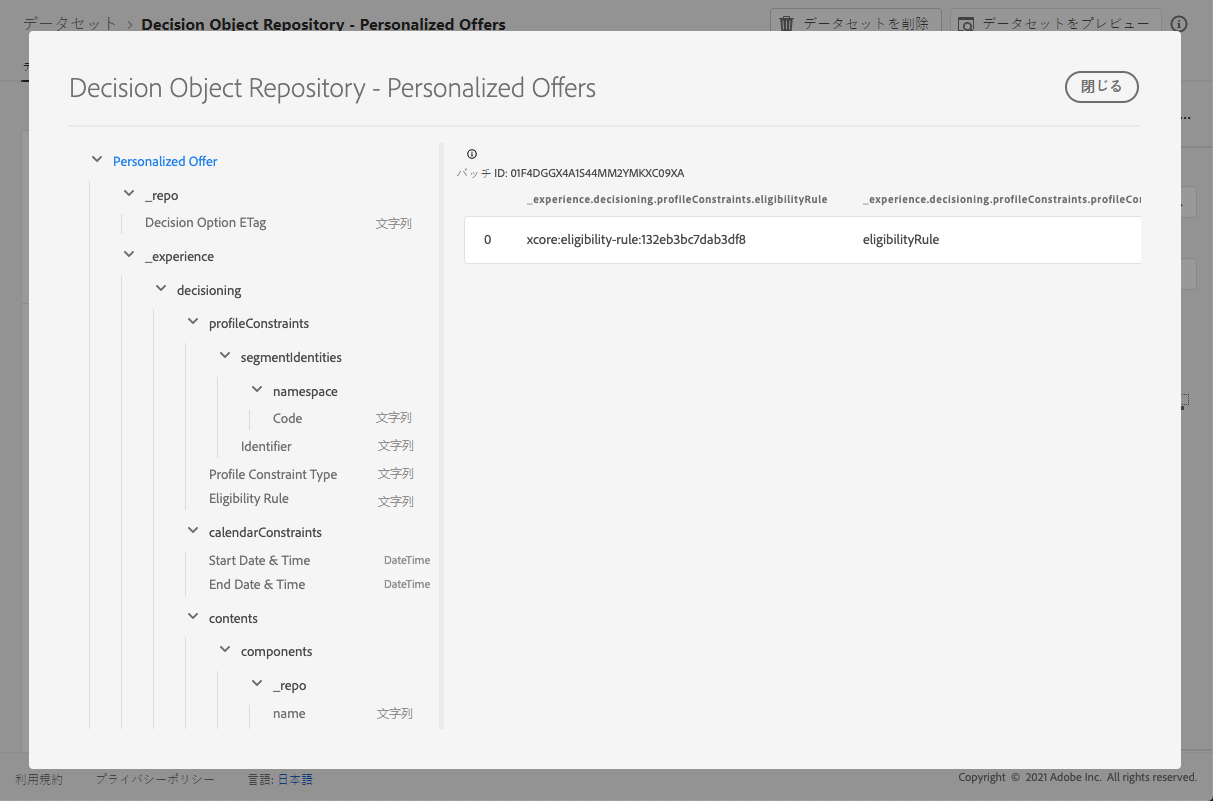
Task: Click the info circle icon at top right
Action: click(1179, 23)
